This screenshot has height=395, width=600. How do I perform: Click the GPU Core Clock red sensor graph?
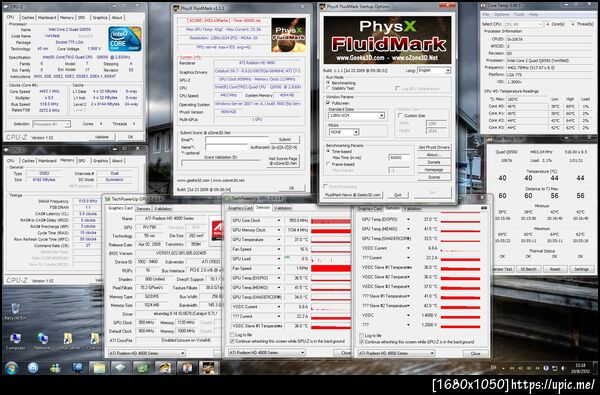tap(331, 221)
